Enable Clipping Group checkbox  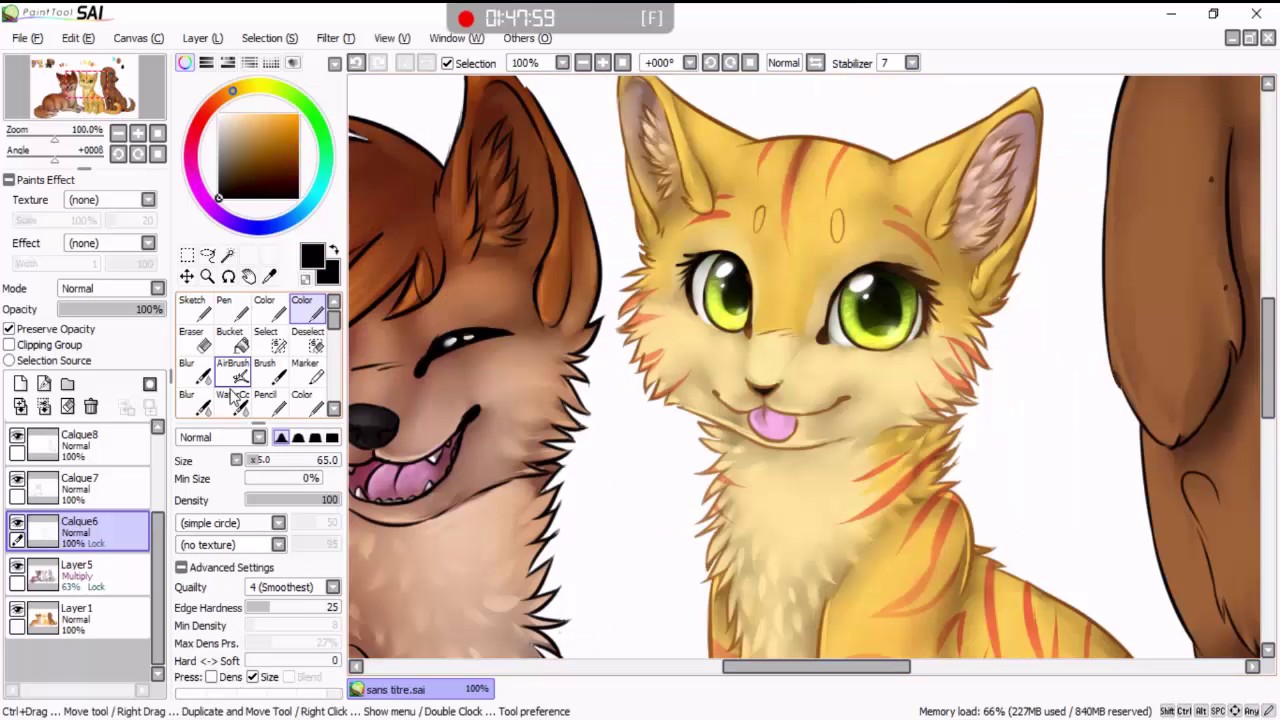[9, 345]
